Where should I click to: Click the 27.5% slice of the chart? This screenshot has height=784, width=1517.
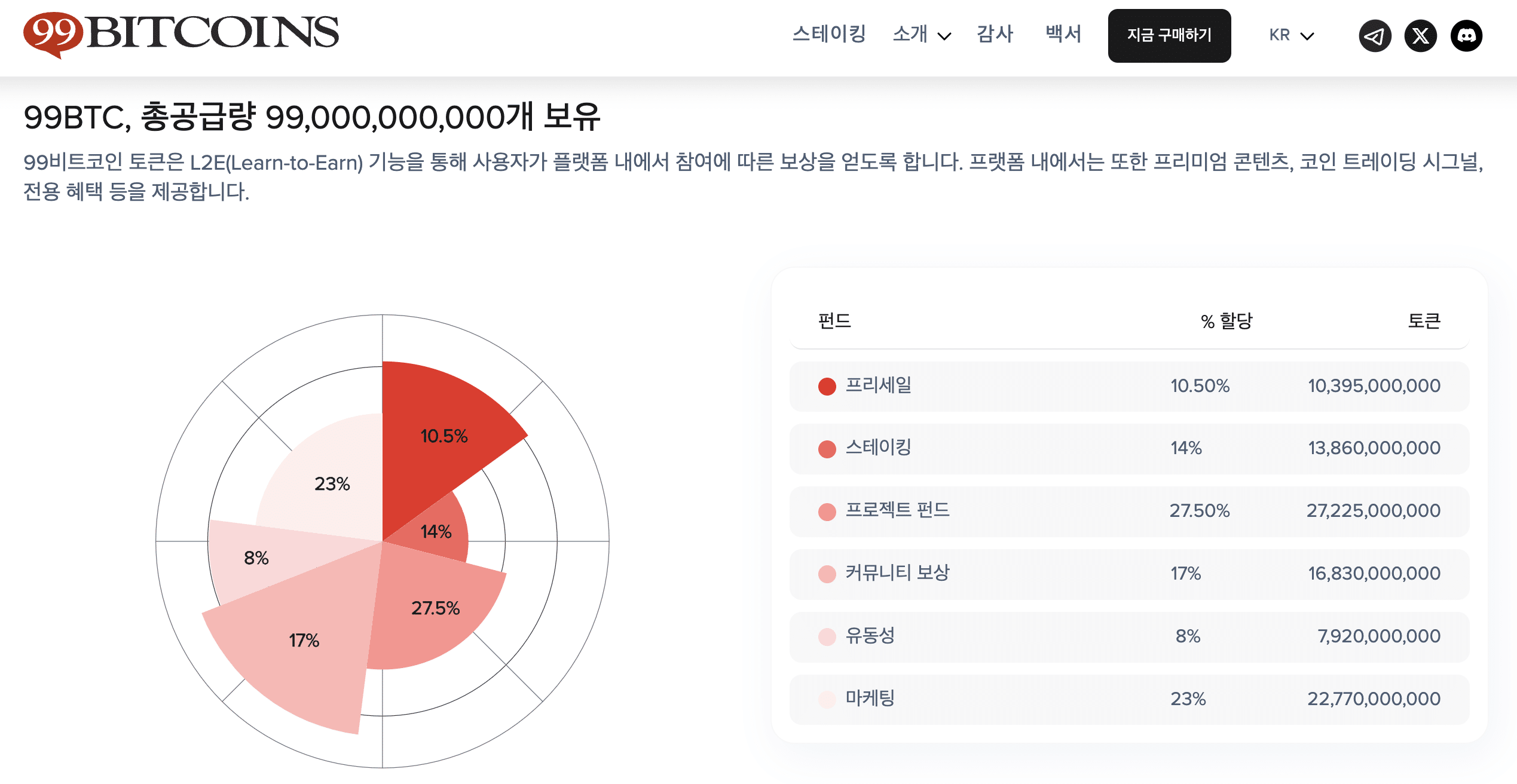435,608
